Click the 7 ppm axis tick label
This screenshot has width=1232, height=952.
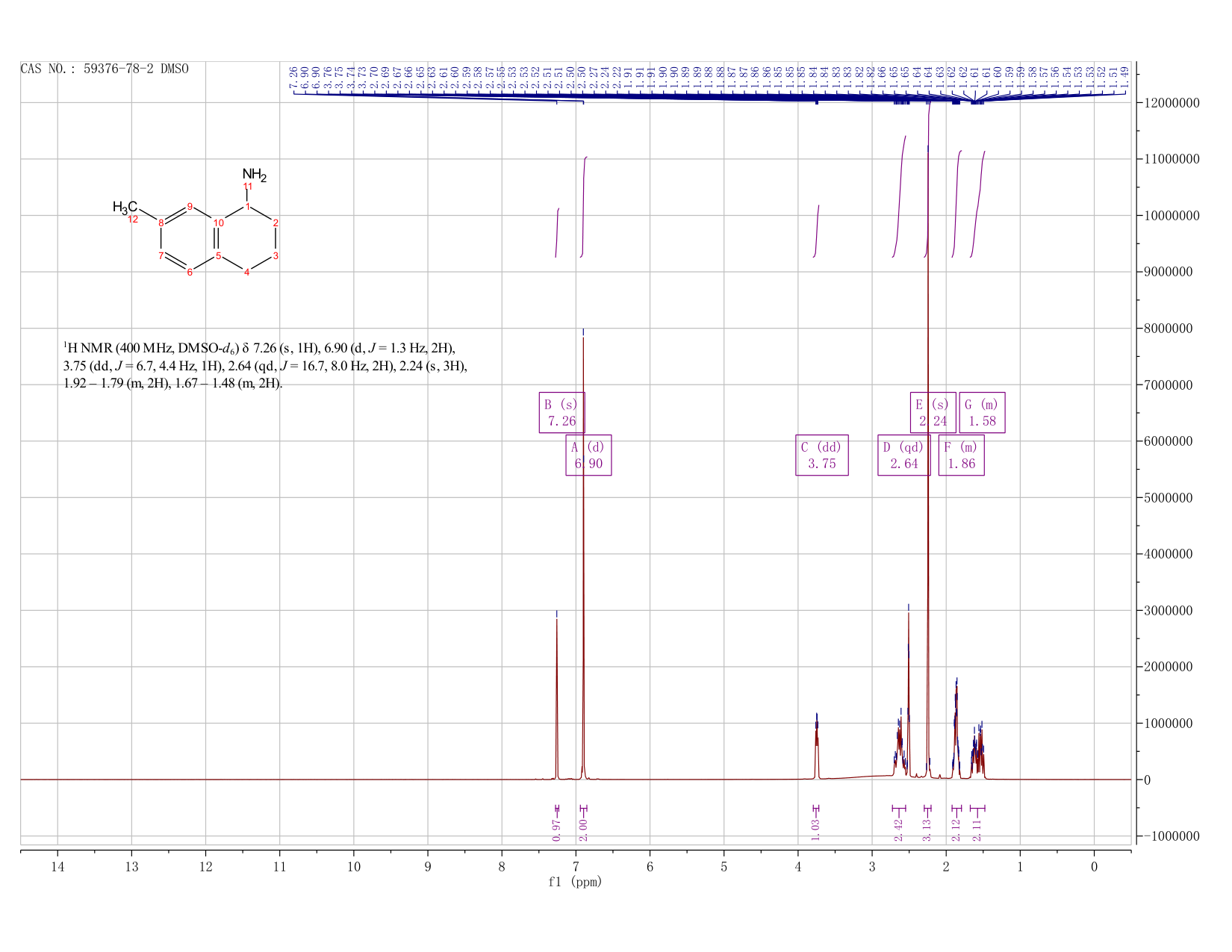[x=576, y=866]
